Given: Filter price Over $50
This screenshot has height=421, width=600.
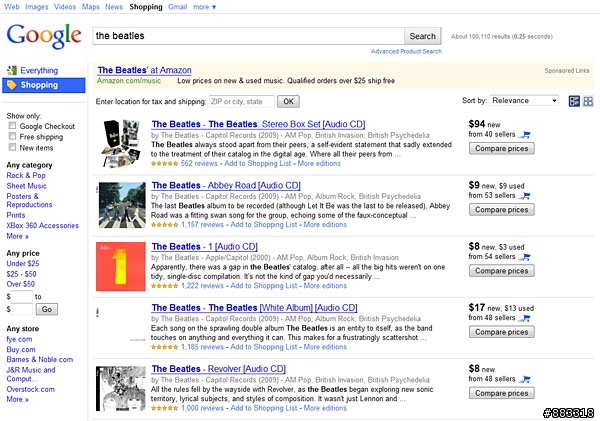Looking at the screenshot, I should [20, 284].
